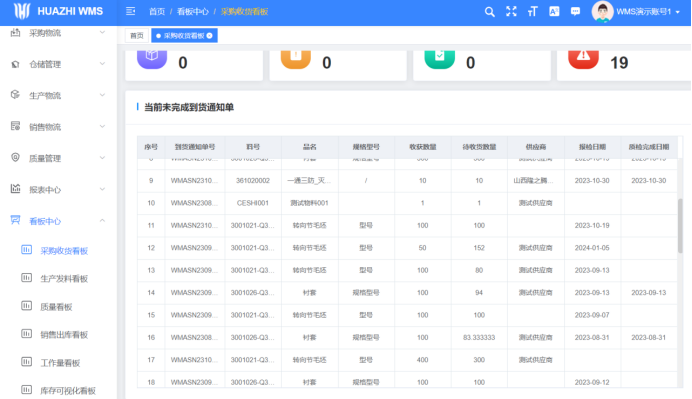Expand the 仓储管理 menu
The image size is (692, 399).
pos(58,64)
